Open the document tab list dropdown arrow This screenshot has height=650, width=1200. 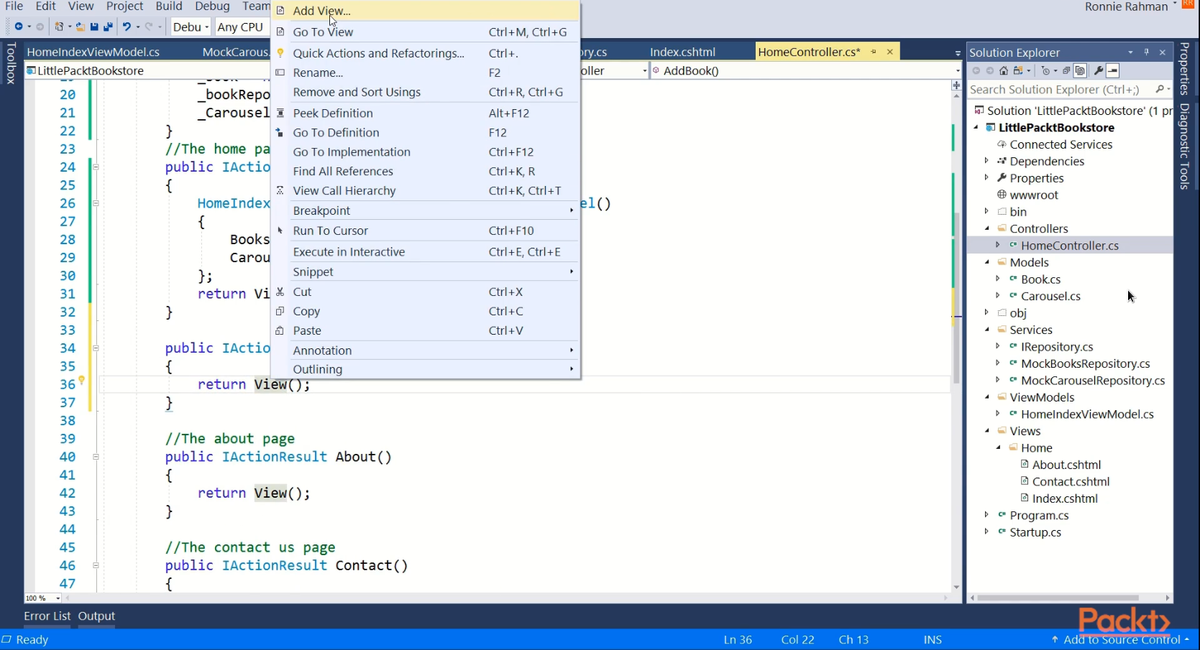click(958, 52)
